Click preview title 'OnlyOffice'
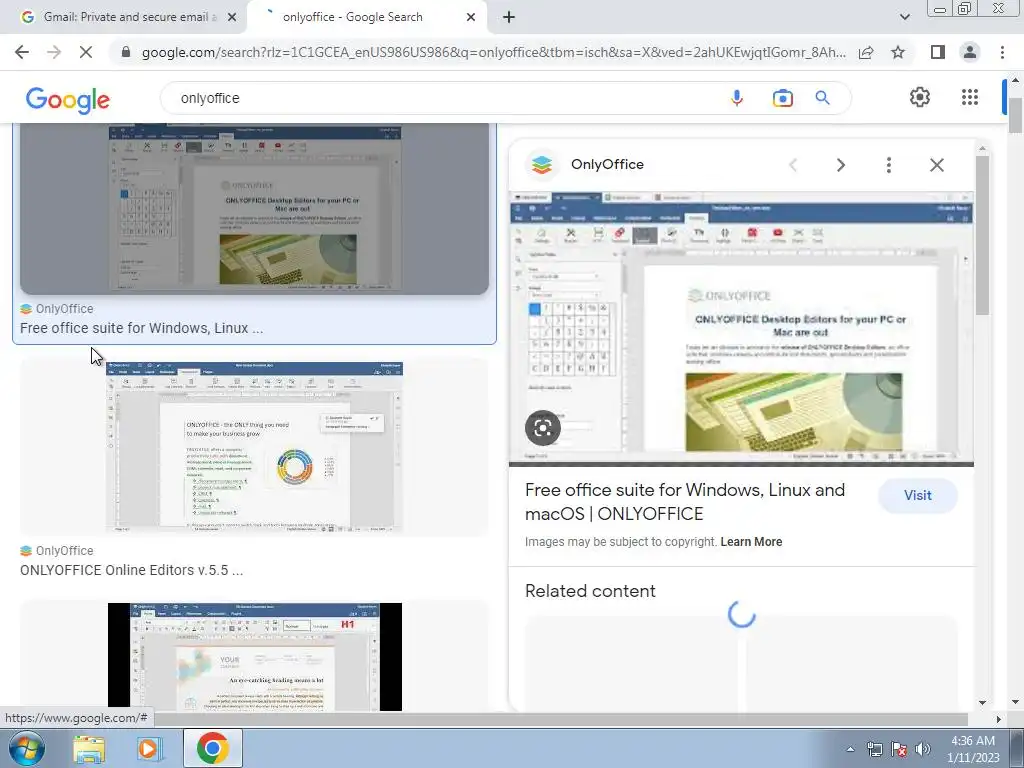The image size is (1024, 768). [607, 165]
